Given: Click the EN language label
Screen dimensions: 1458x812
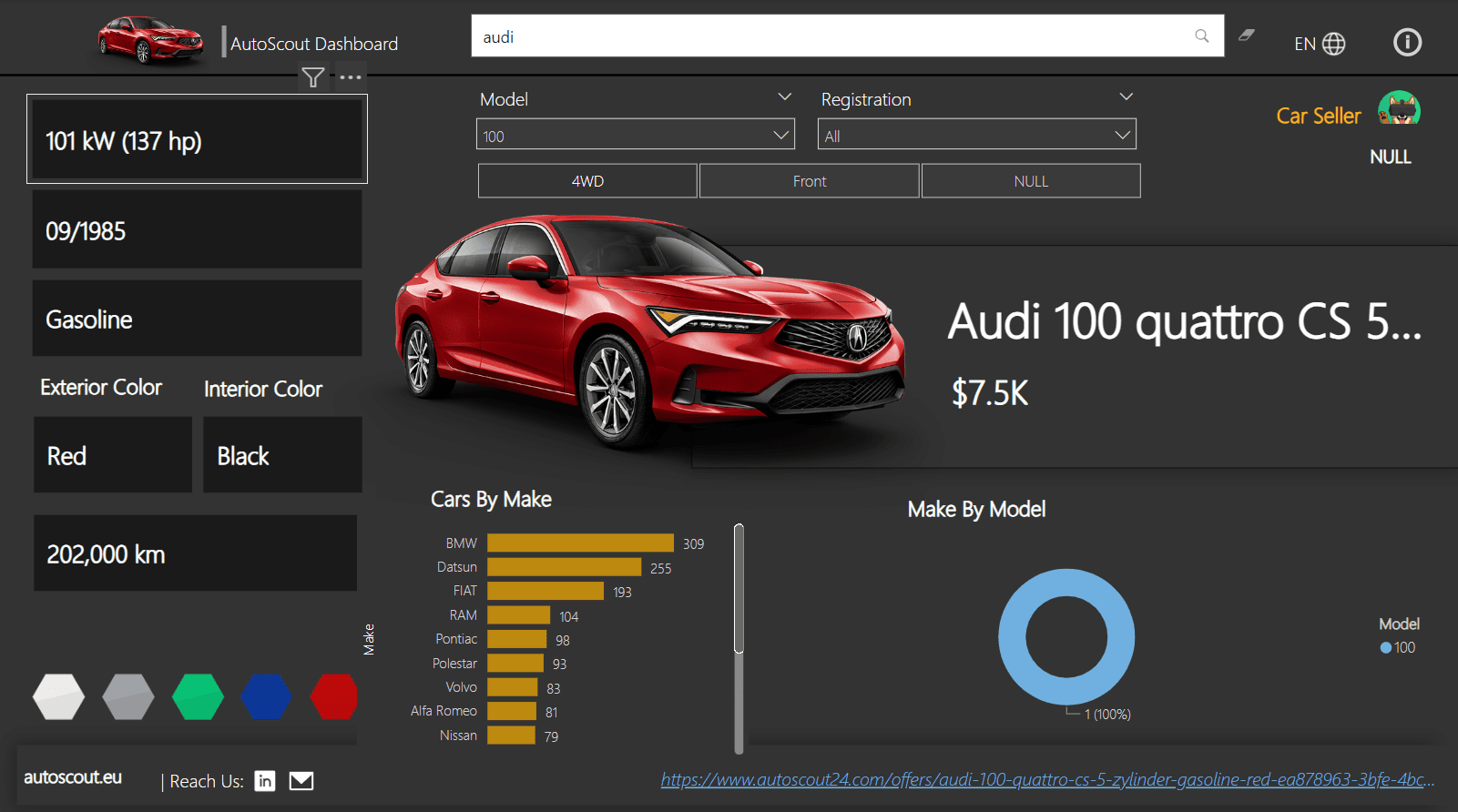Looking at the screenshot, I should click(x=1305, y=44).
